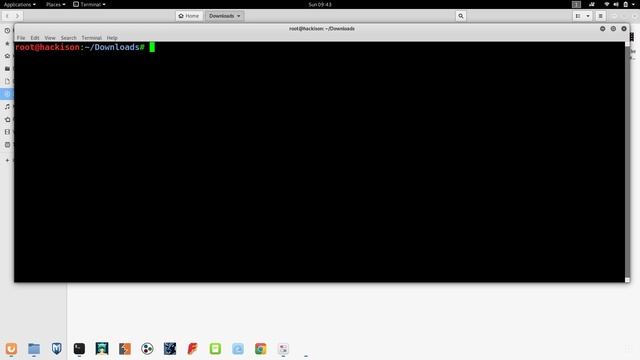This screenshot has height=360, width=640.
Task: Launch Burp Suite orange icon in dock
Action: pyautogui.click(x=124, y=349)
